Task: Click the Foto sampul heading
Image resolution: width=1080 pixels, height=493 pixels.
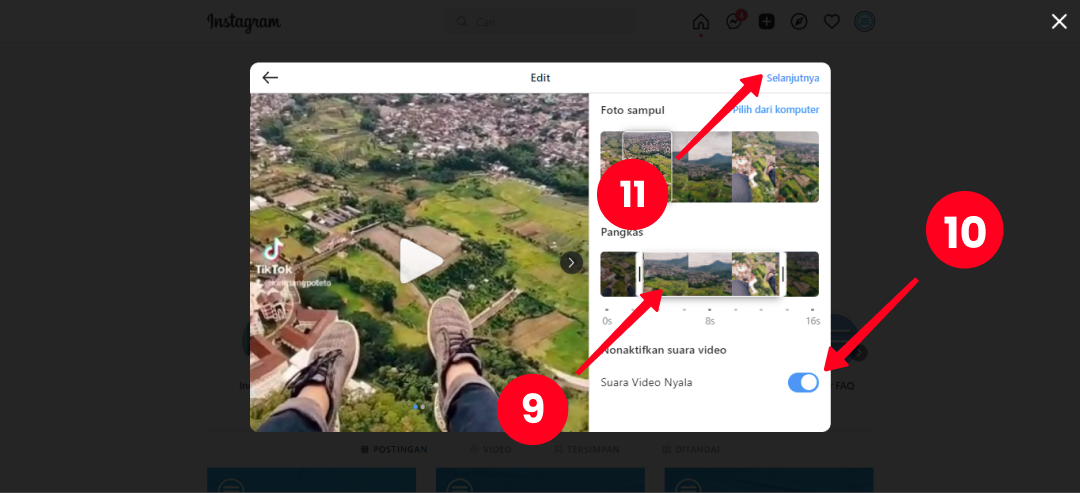Action: pyautogui.click(x=632, y=110)
